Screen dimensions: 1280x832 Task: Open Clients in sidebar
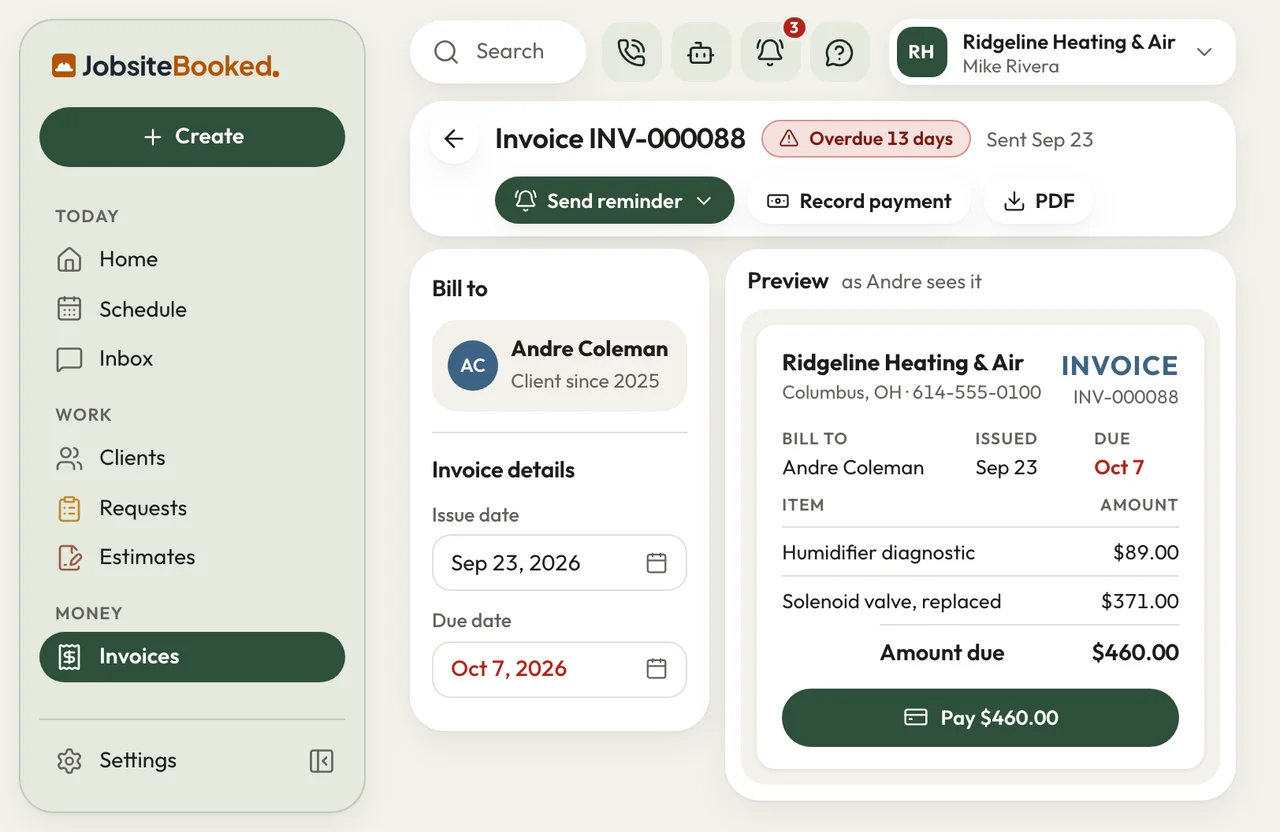[x=192, y=458]
